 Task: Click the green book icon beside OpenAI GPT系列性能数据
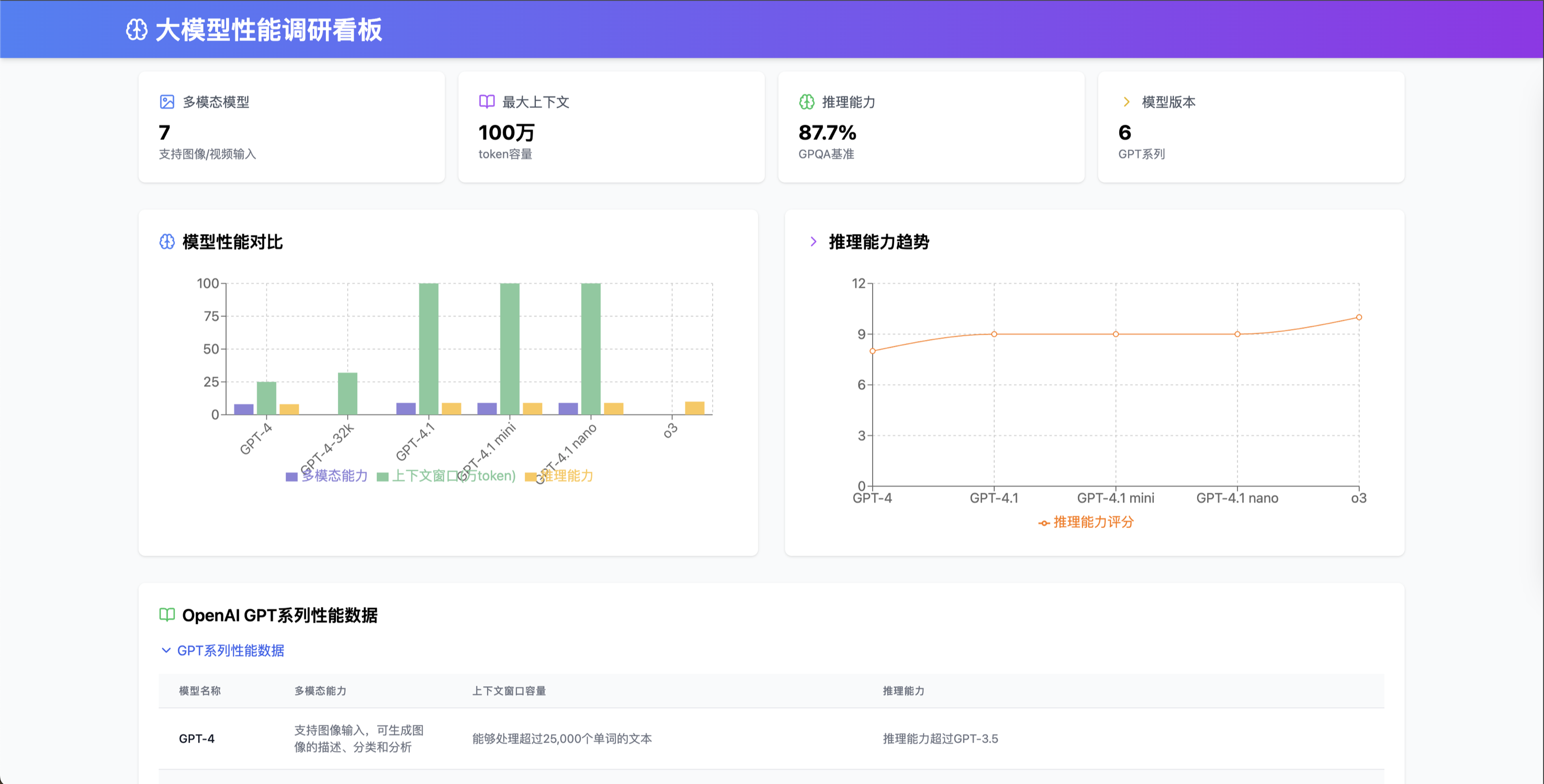click(x=166, y=615)
